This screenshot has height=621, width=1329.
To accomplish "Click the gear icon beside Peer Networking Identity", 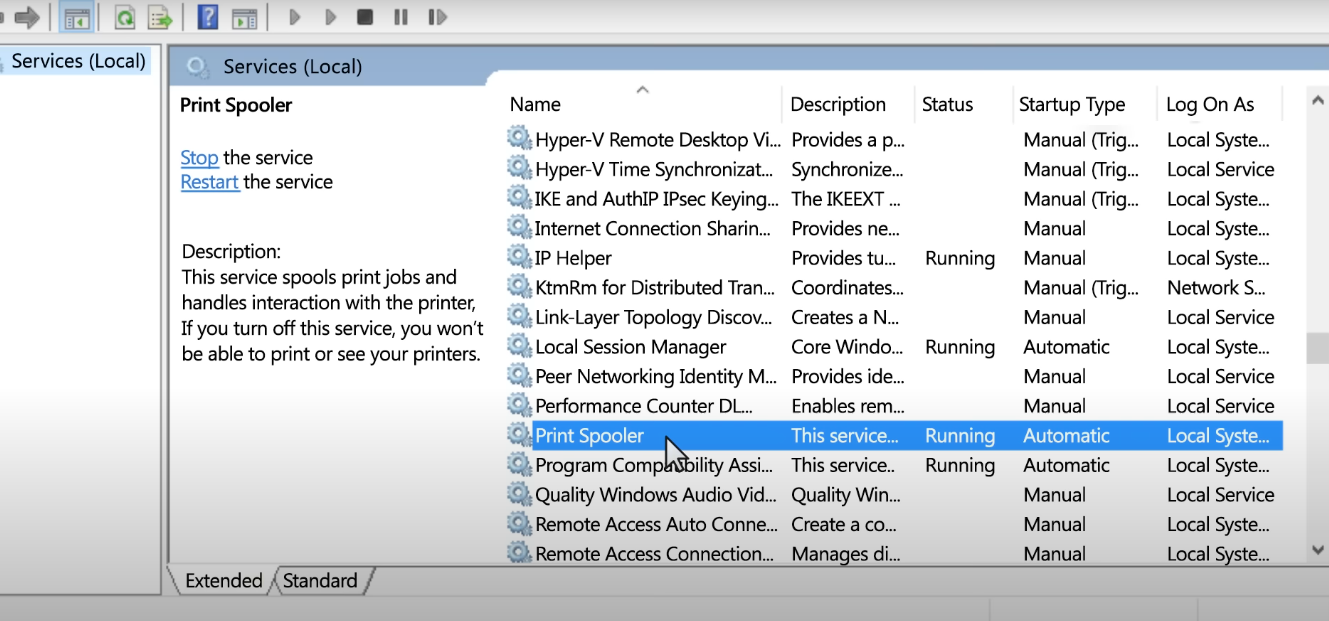I will coord(519,375).
